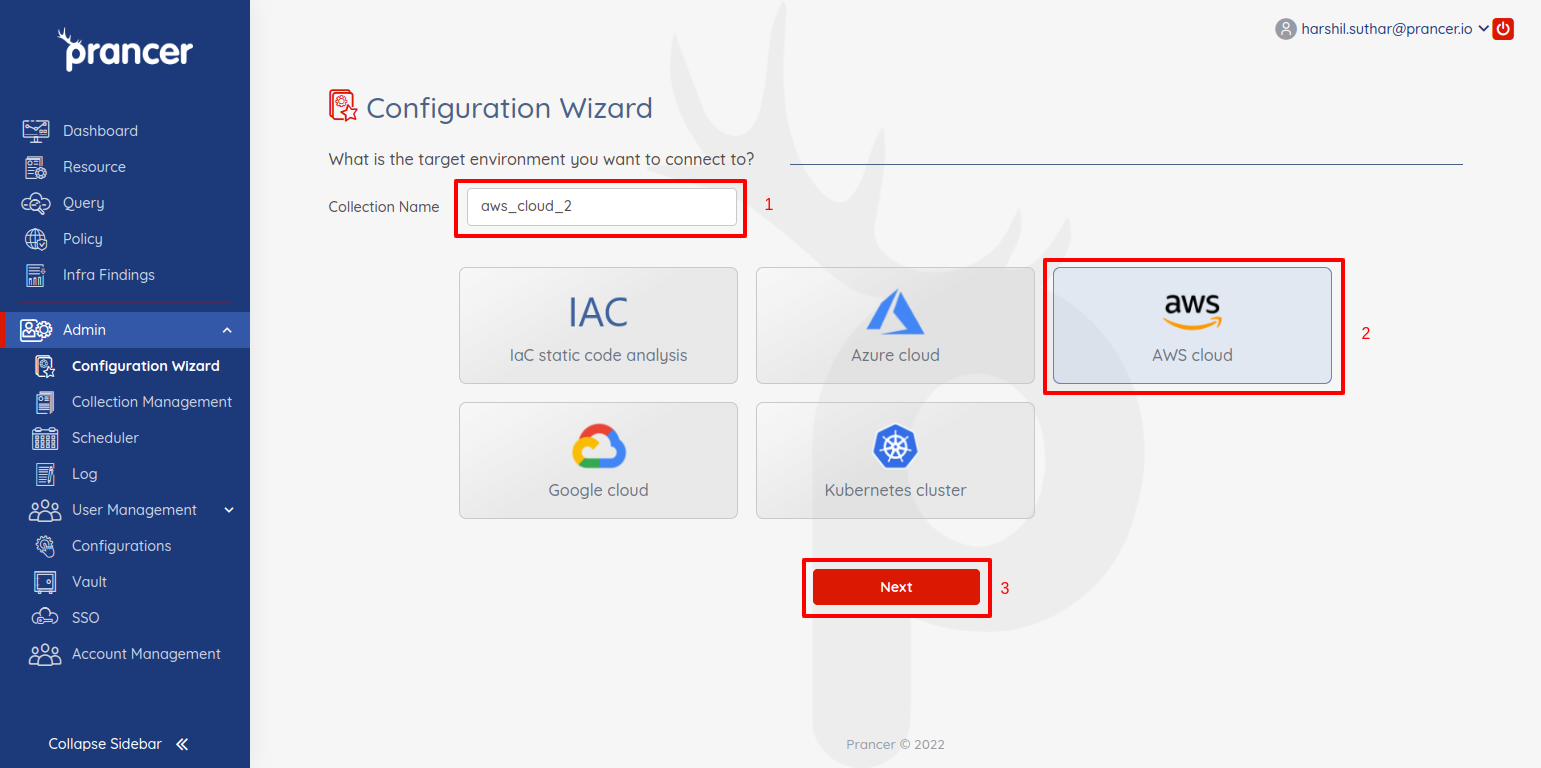
Task: Click the AWS logo
Action: (1192, 311)
